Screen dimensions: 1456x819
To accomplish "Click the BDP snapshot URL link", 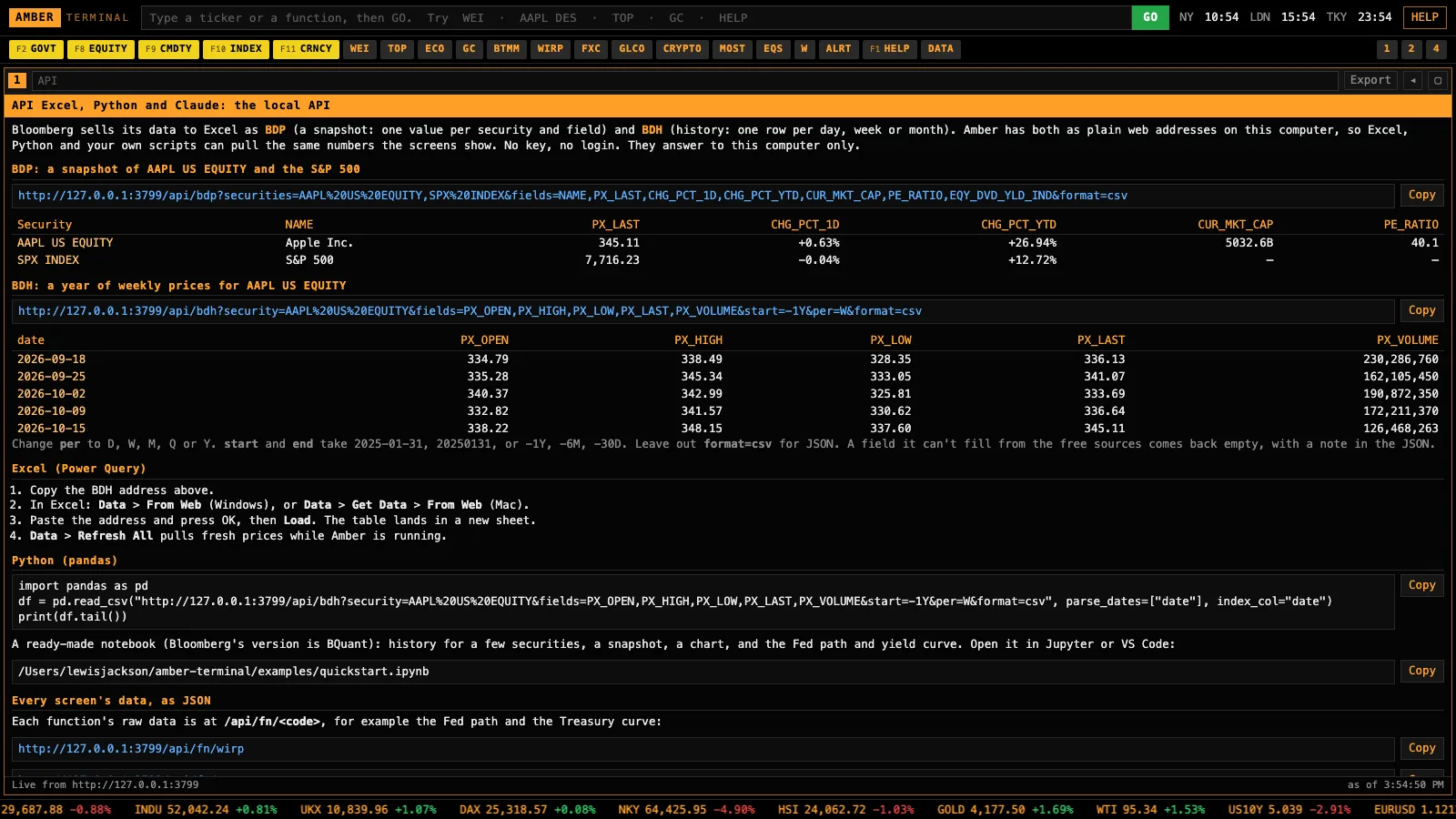I will point(572,196).
